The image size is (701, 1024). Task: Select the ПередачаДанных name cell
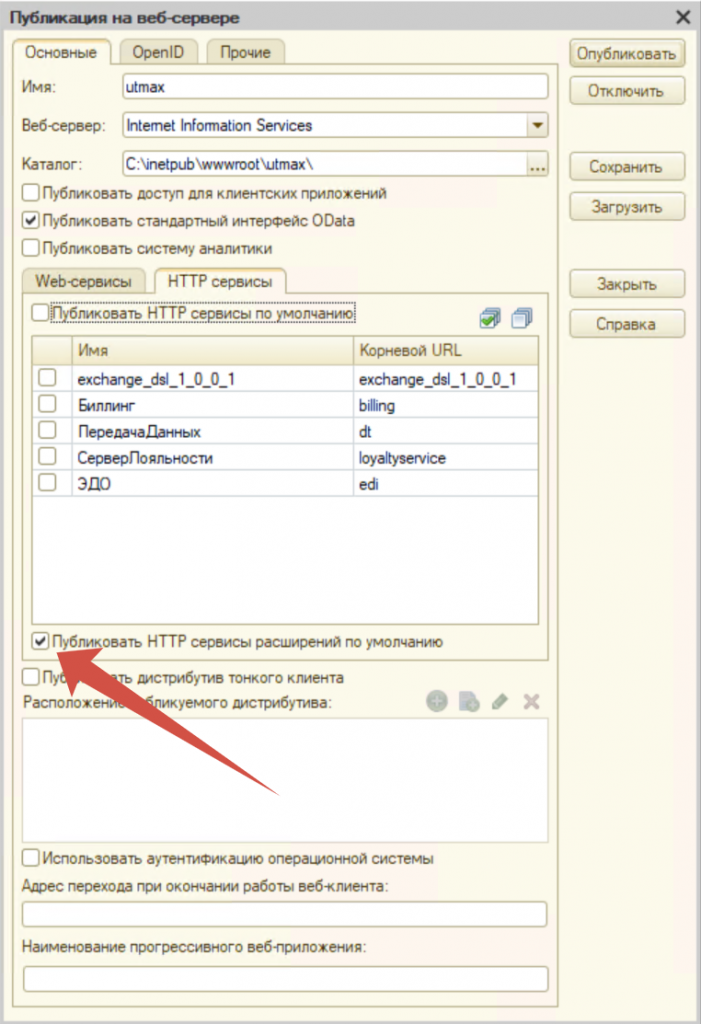[x=212, y=431]
